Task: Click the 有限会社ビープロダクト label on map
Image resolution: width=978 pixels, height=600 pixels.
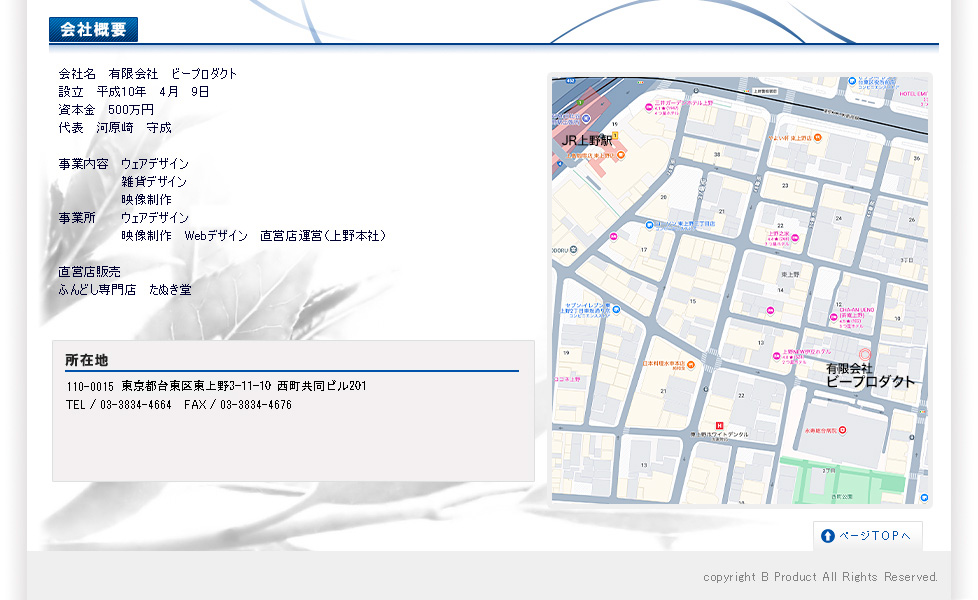Action: (x=869, y=375)
